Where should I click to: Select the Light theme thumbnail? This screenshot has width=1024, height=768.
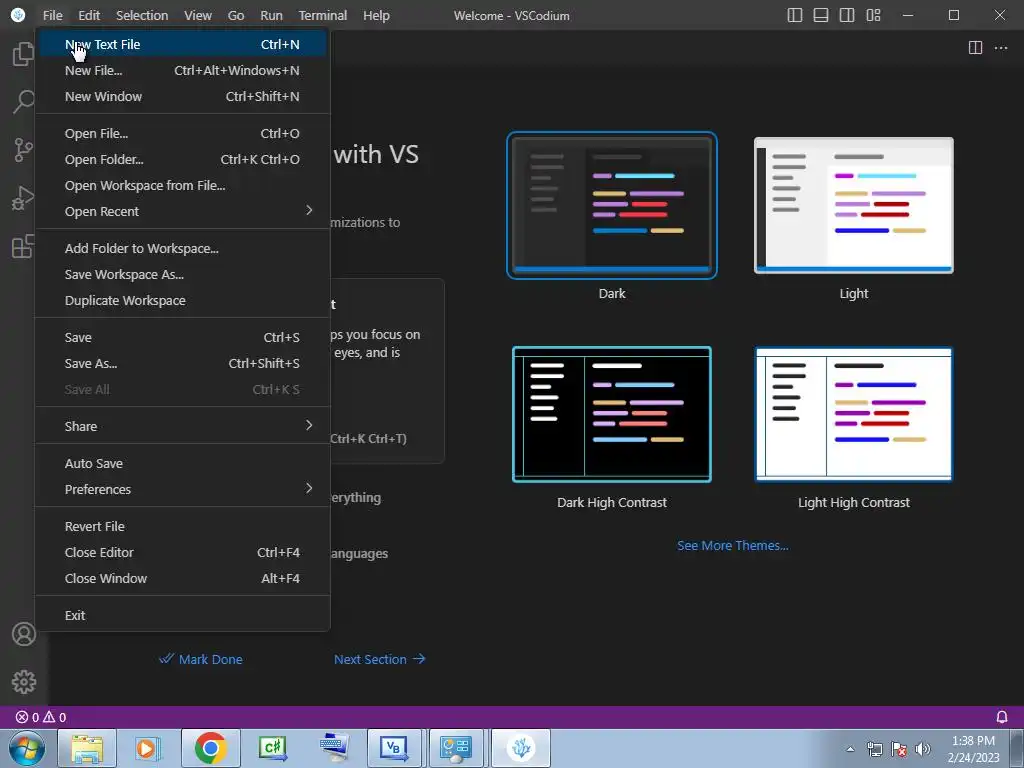pos(854,205)
